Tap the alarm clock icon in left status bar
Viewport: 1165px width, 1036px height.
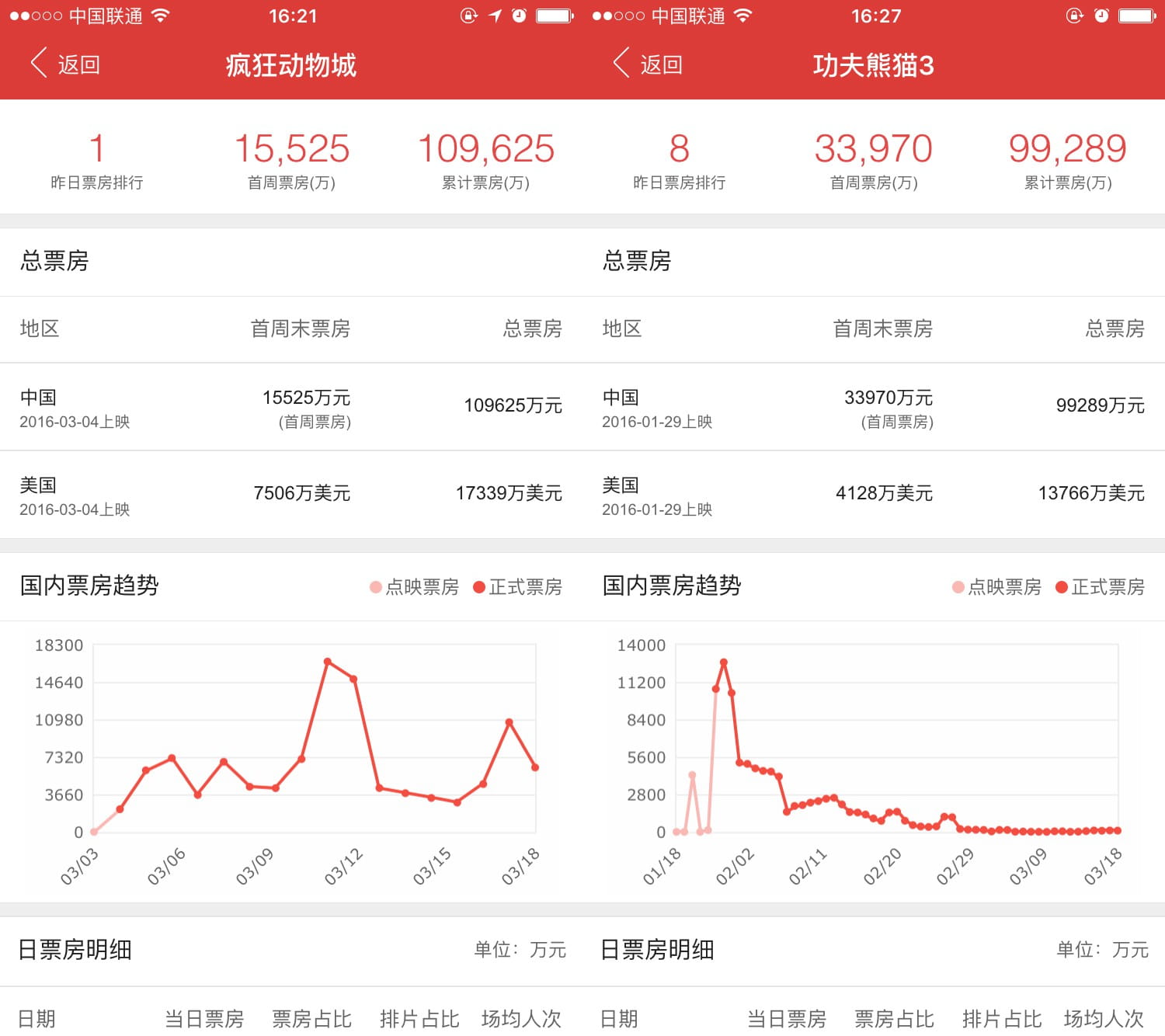519,16
